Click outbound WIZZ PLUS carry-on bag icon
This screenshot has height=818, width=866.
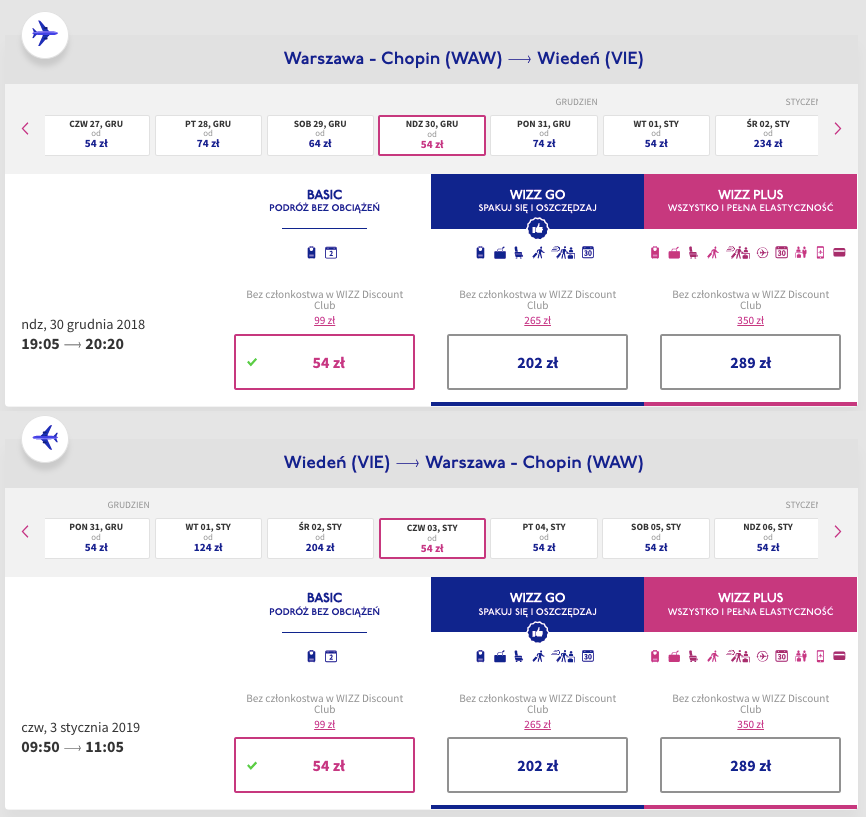pos(655,252)
